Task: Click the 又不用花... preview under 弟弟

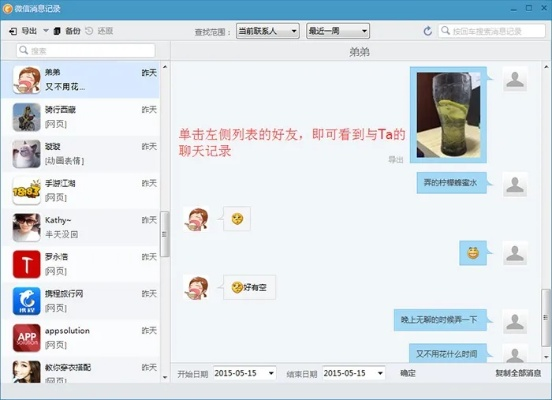Action: click(x=65, y=87)
